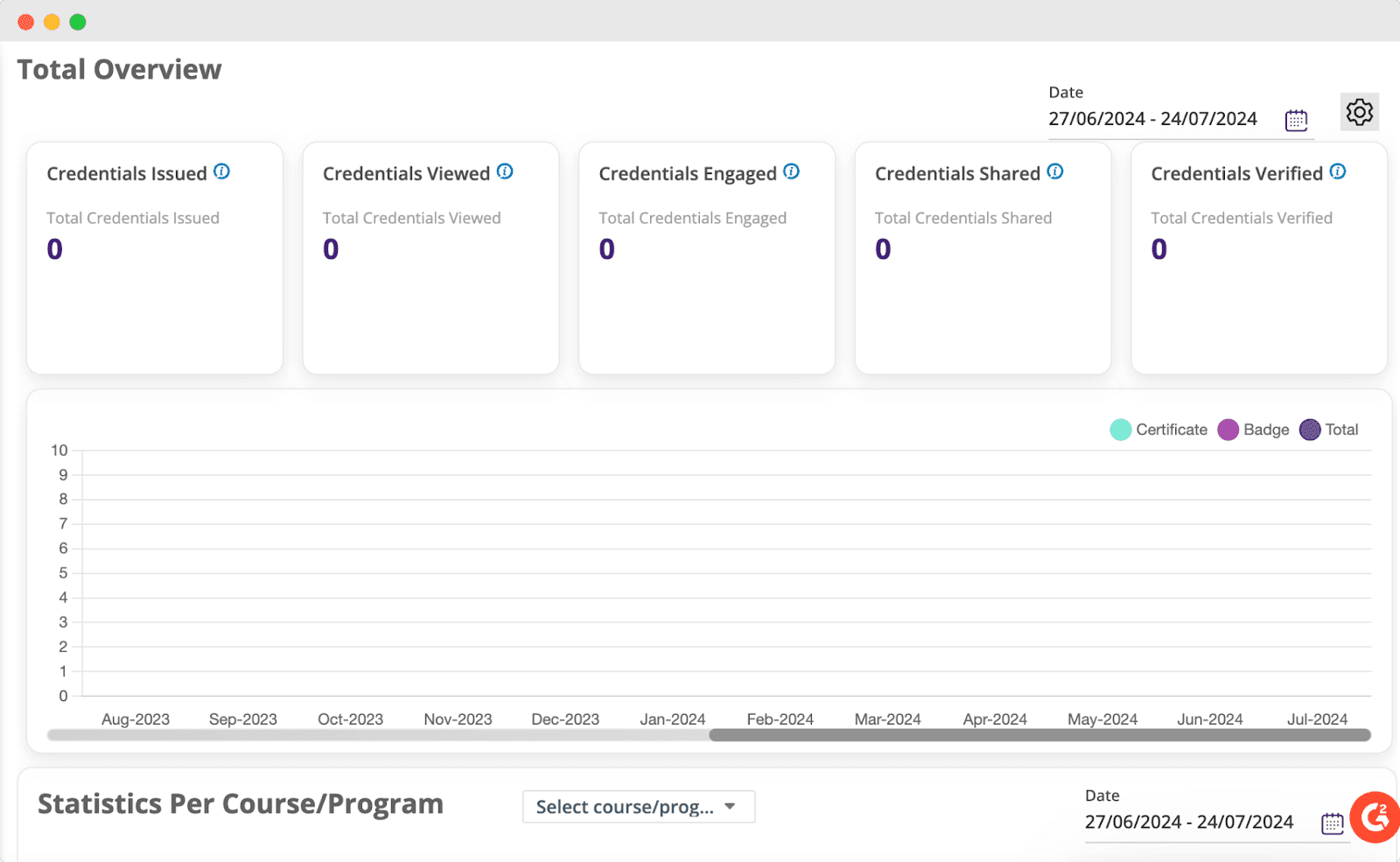Viewport: 1400px width, 862px height.
Task: Select the Aug-2023 axis label
Action: click(x=136, y=719)
